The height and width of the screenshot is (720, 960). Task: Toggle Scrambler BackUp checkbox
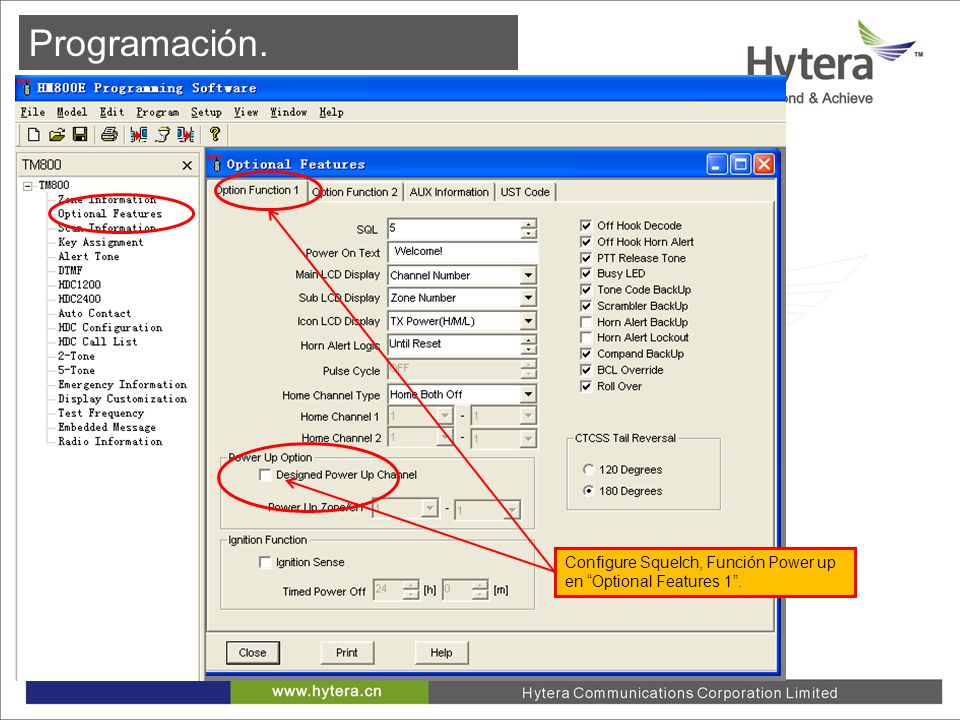tap(586, 306)
